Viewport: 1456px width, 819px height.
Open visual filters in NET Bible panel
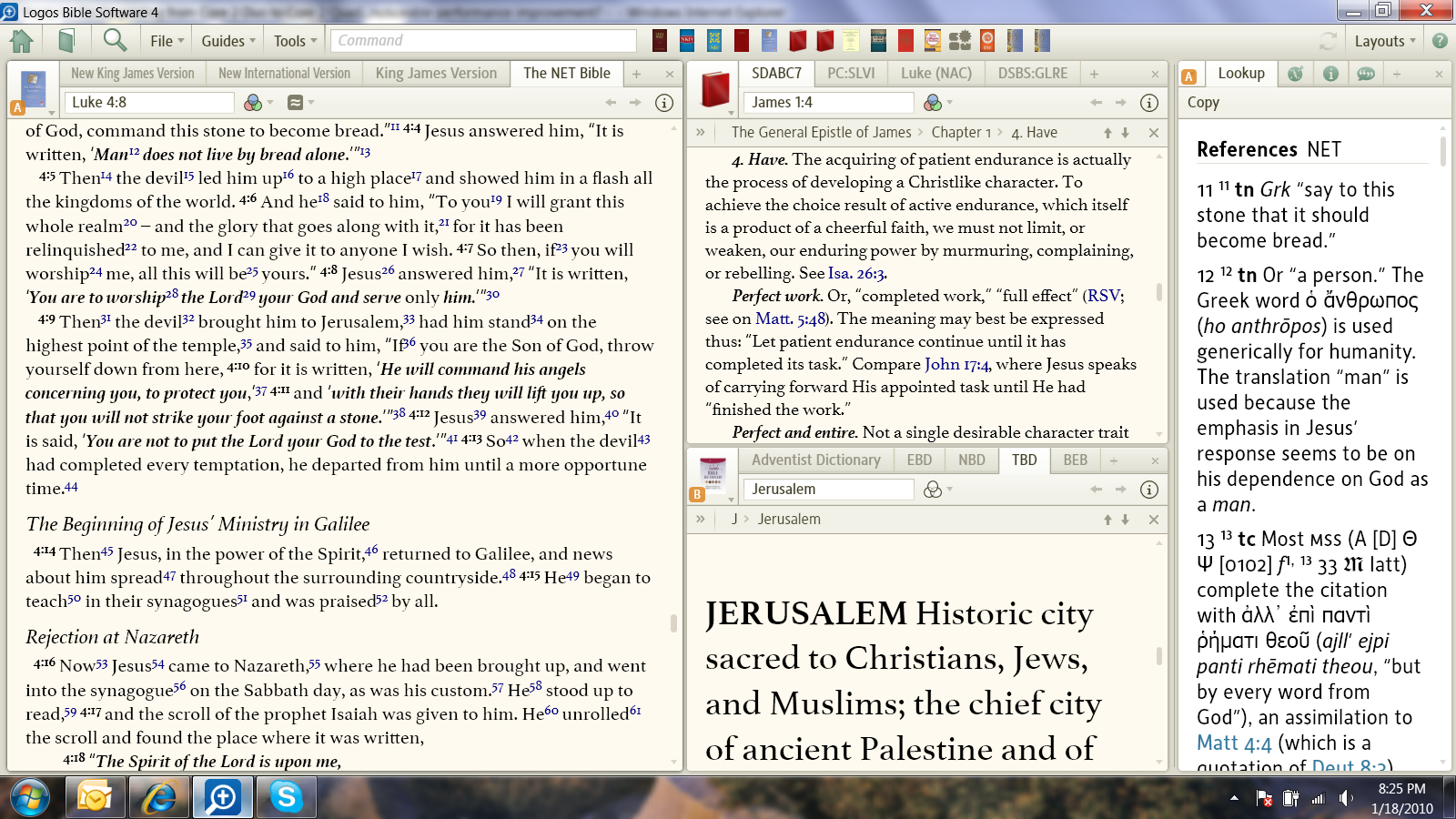[253, 103]
